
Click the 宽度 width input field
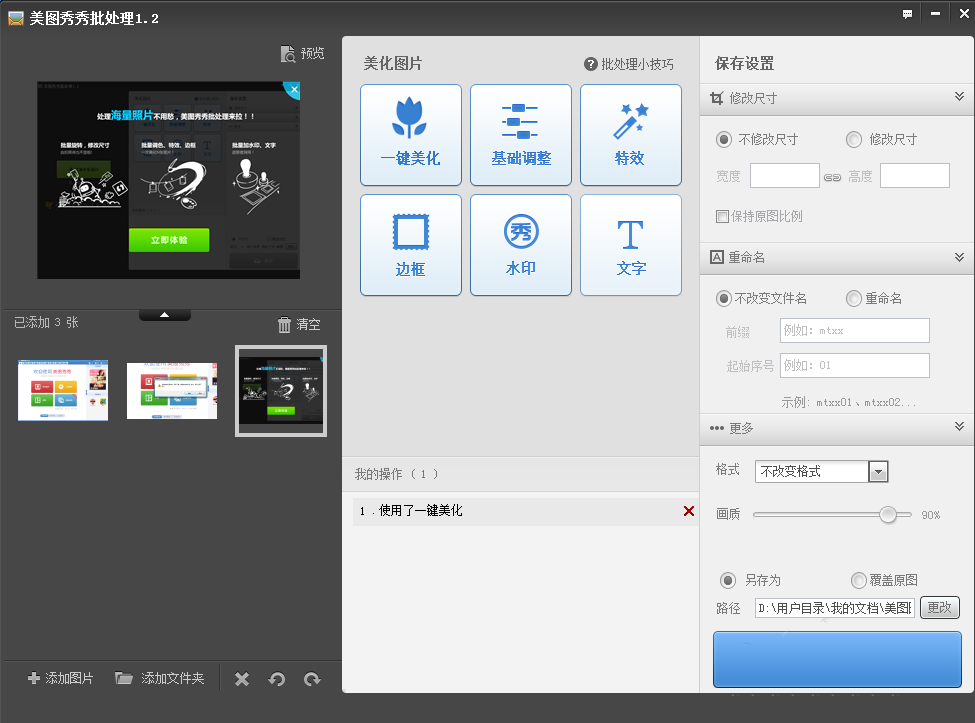pos(785,175)
